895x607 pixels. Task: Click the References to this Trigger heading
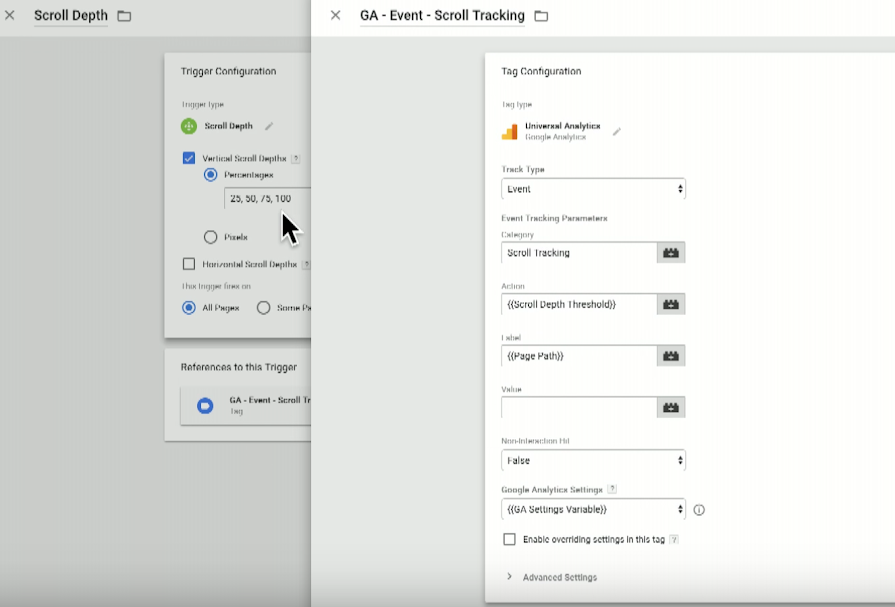pyautogui.click(x=239, y=367)
